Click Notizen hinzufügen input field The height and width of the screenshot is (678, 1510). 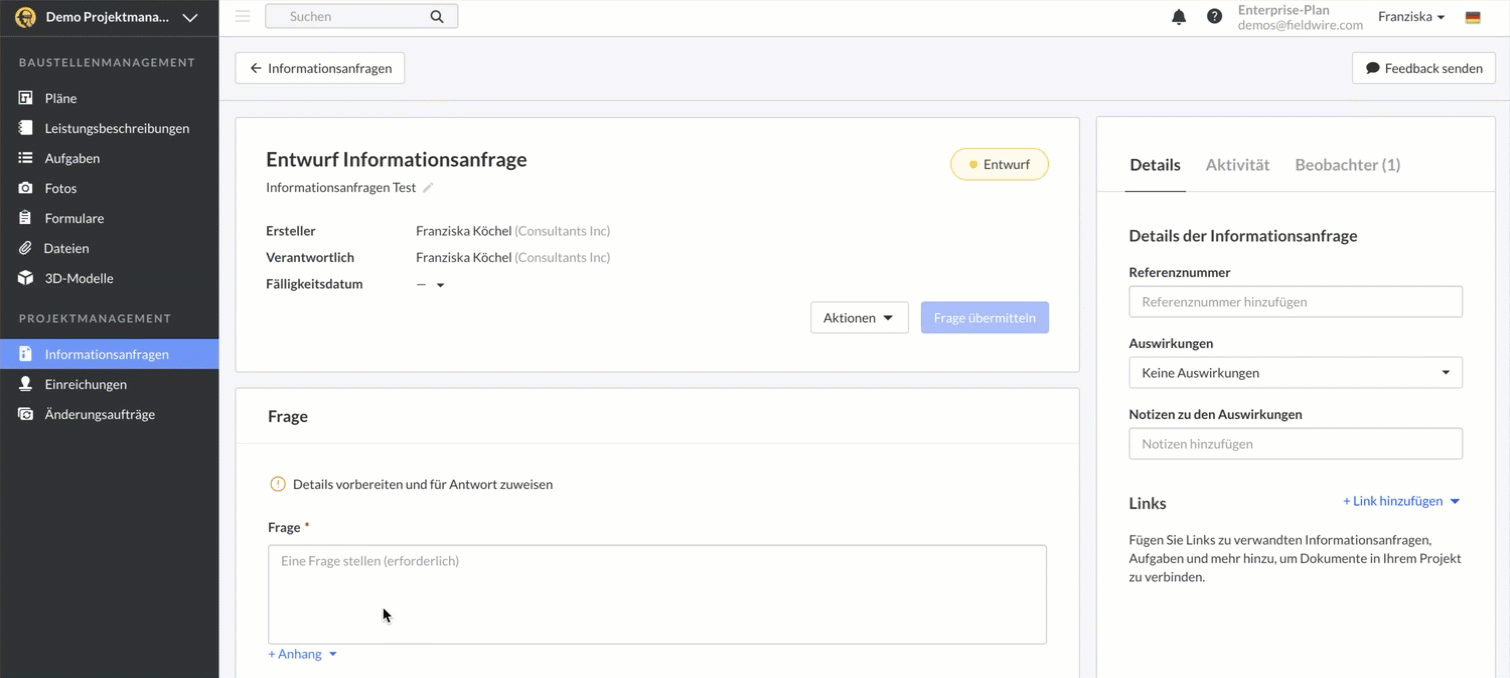[x=1295, y=444]
